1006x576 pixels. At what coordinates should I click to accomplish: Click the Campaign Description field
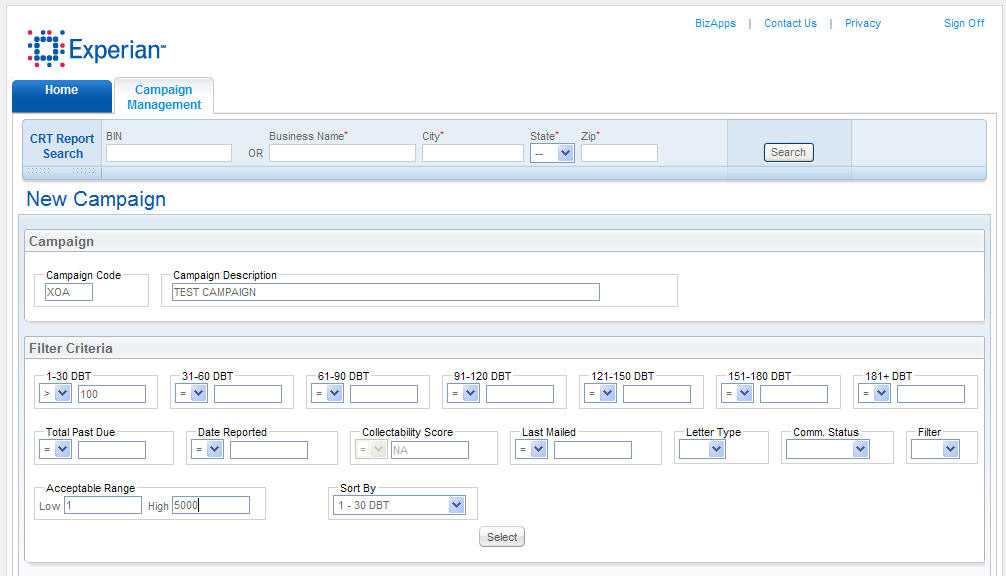coord(386,292)
